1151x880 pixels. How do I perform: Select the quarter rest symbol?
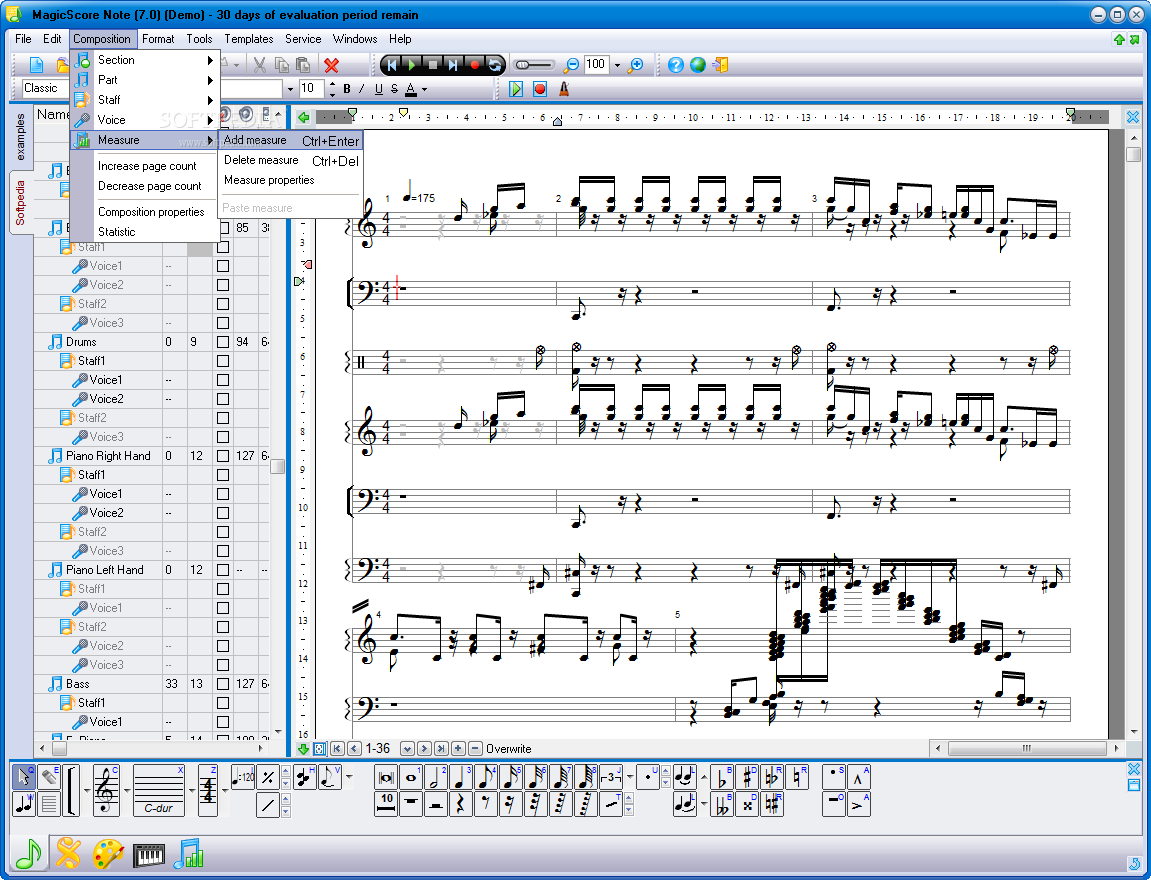point(460,804)
